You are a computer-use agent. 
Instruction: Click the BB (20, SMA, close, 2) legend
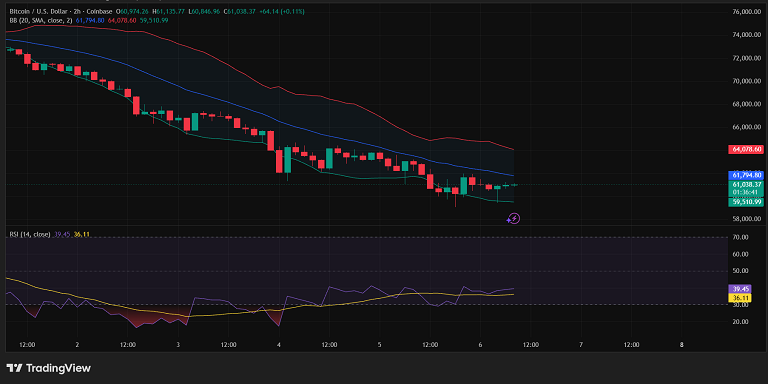point(41,20)
